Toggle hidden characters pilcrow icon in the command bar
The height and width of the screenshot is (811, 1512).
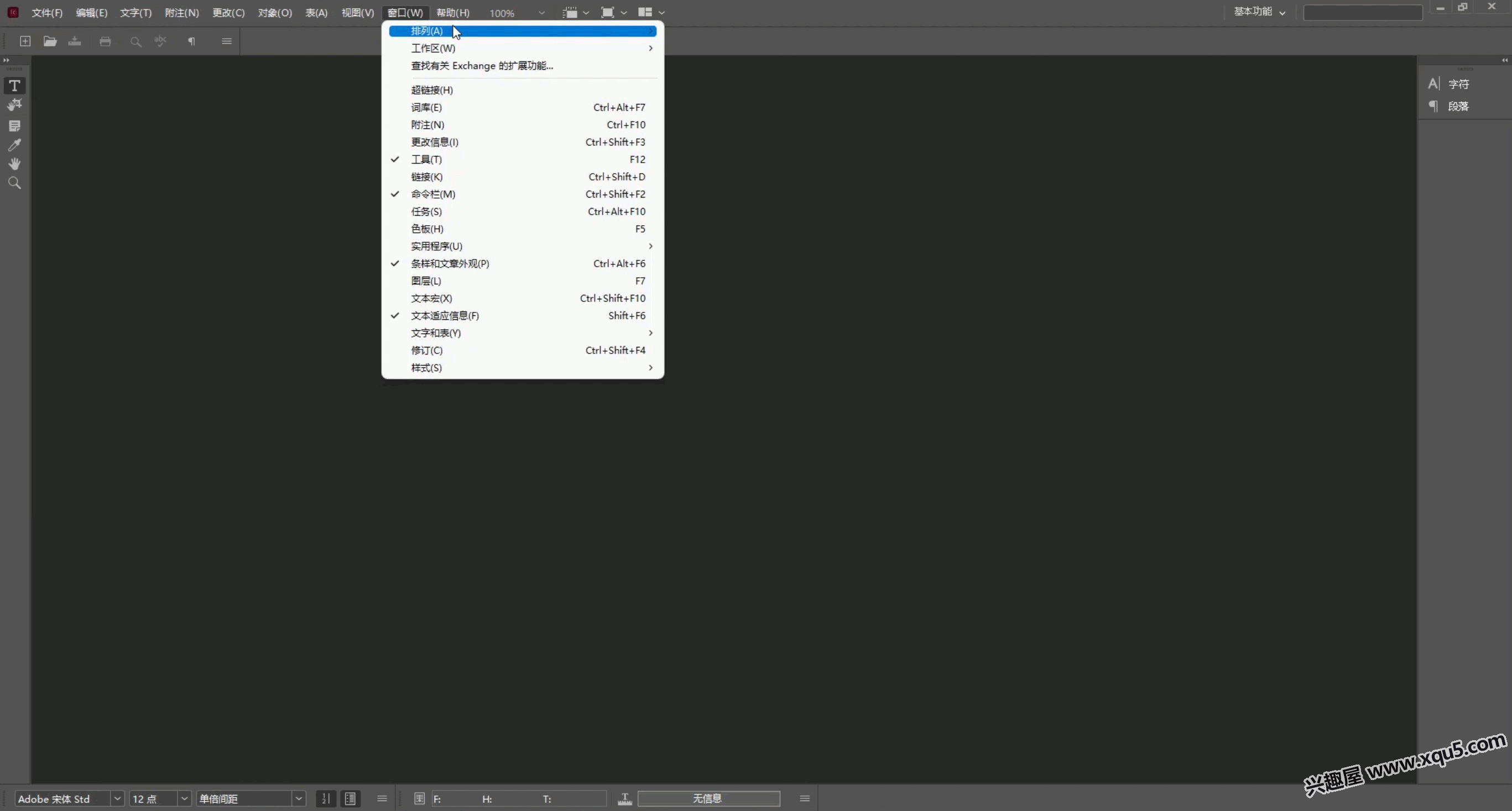tap(191, 41)
